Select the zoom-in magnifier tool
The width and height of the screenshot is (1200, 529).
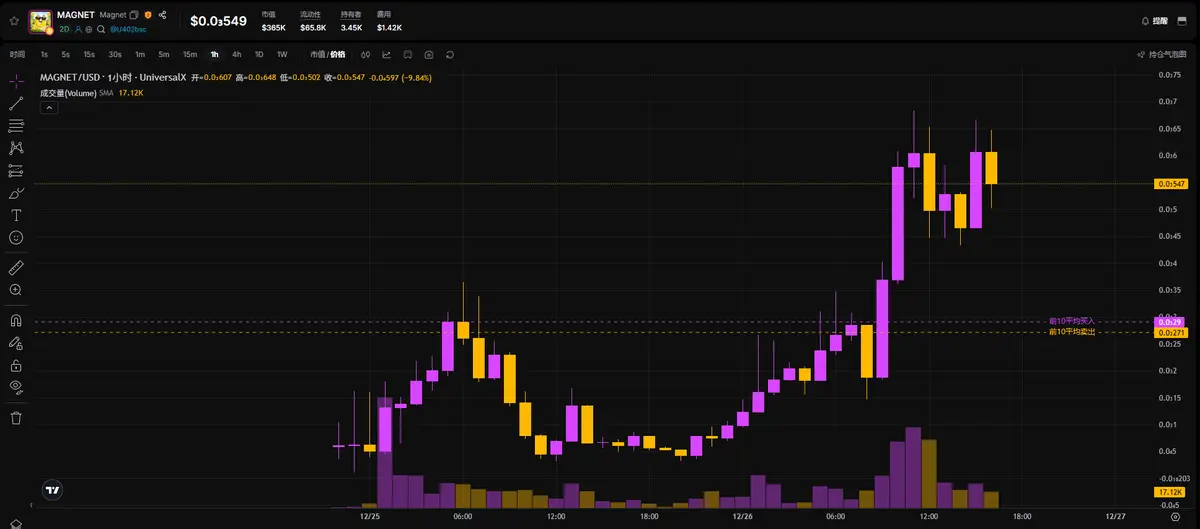click(x=16, y=290)
